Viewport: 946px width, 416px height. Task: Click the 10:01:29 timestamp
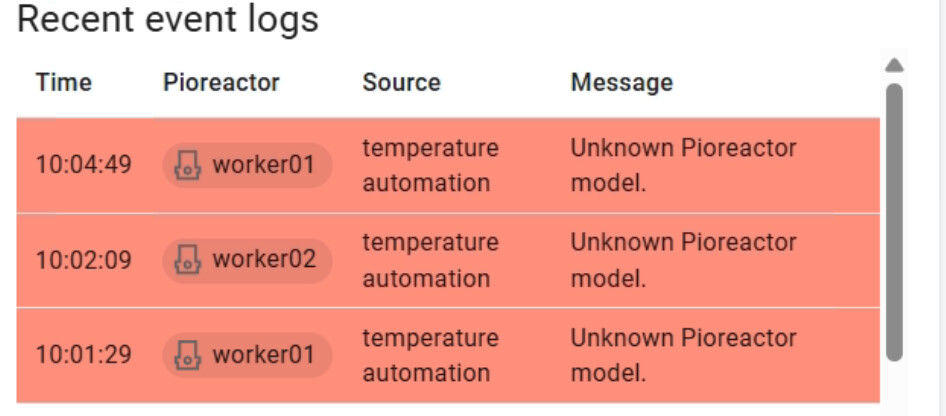83,354
